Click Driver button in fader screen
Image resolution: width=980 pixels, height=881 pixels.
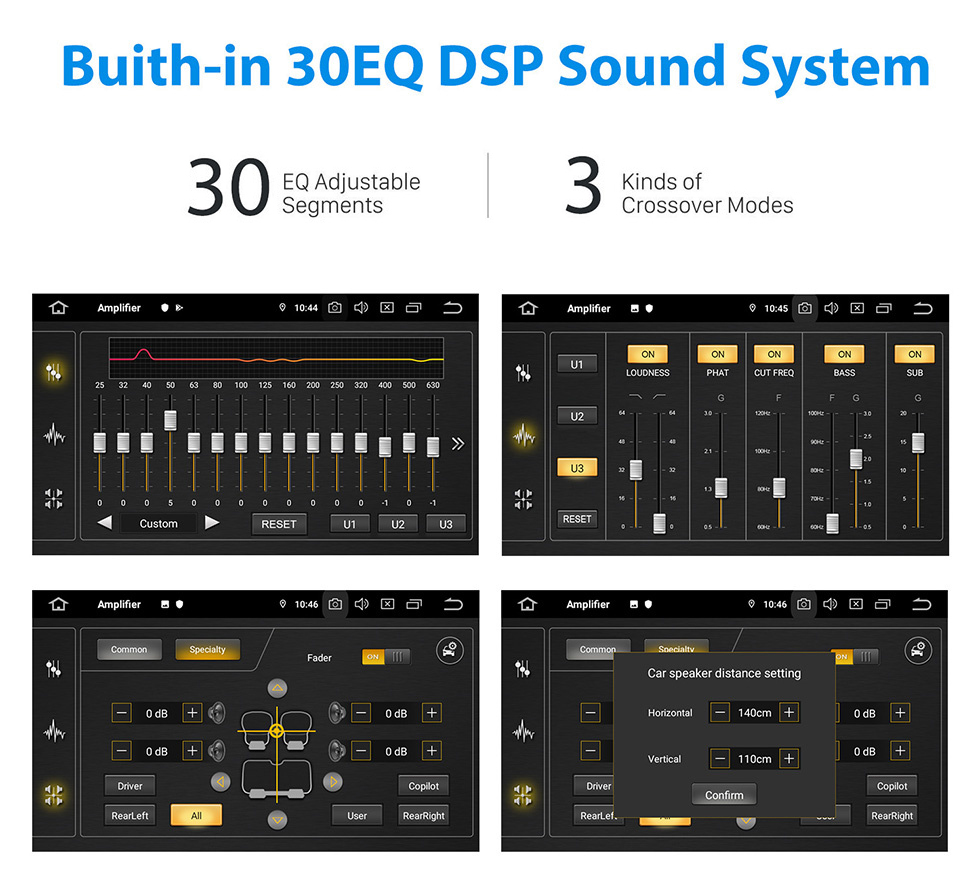coord(130,786)
